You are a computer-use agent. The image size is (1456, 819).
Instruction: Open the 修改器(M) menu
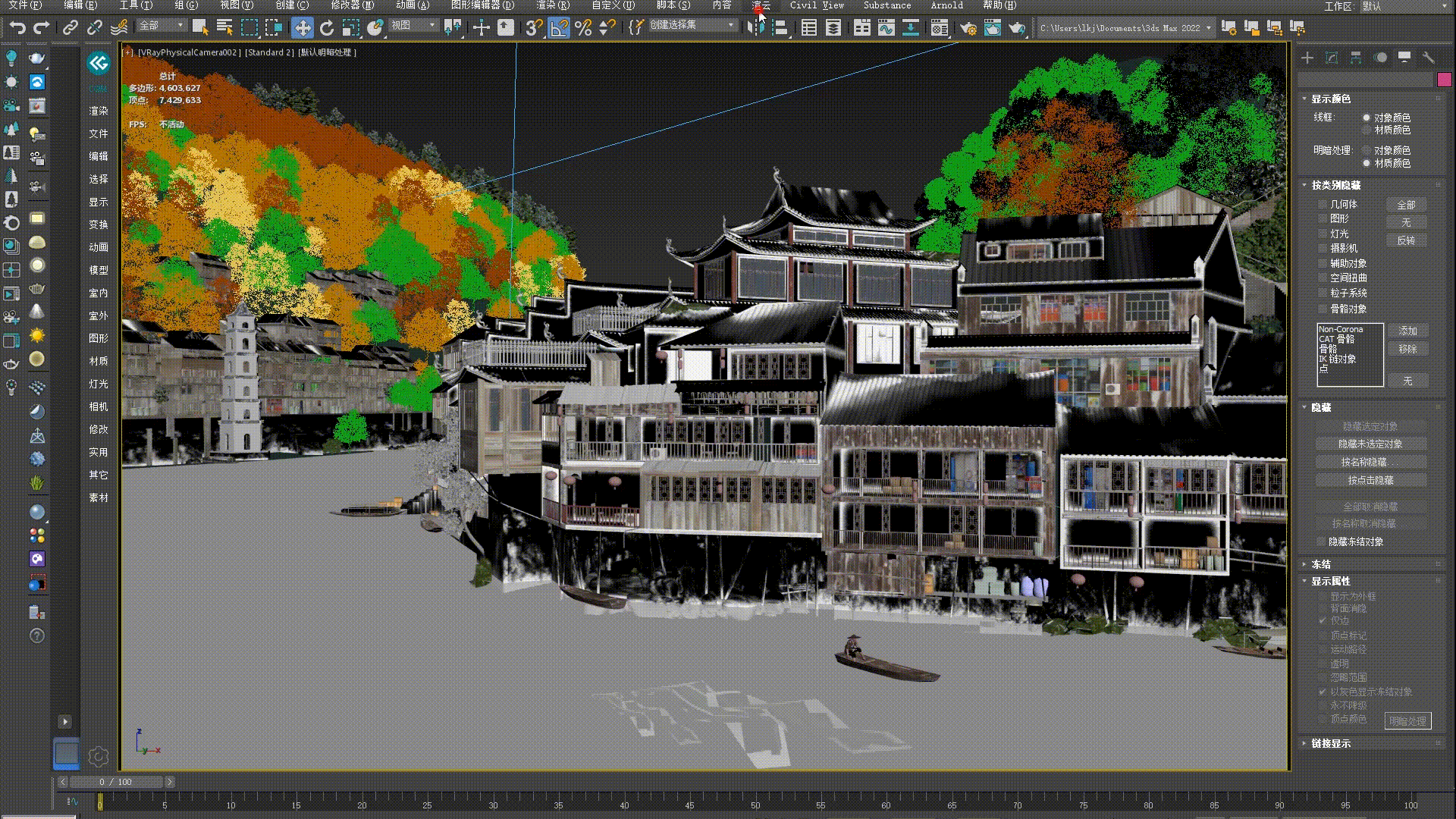point(352,5)
